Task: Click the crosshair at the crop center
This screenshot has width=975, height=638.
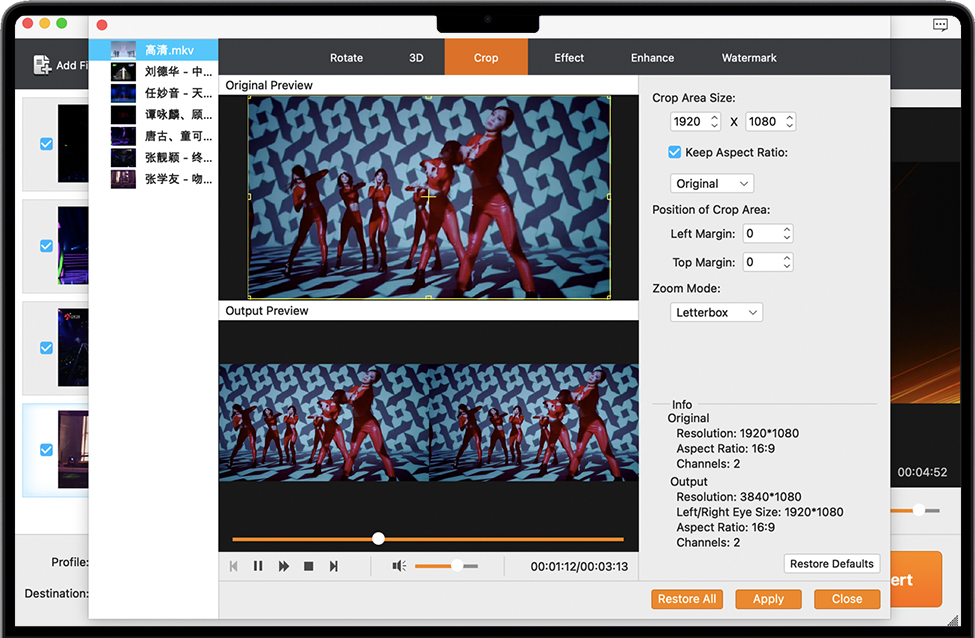Action: [x=428, y=197]
